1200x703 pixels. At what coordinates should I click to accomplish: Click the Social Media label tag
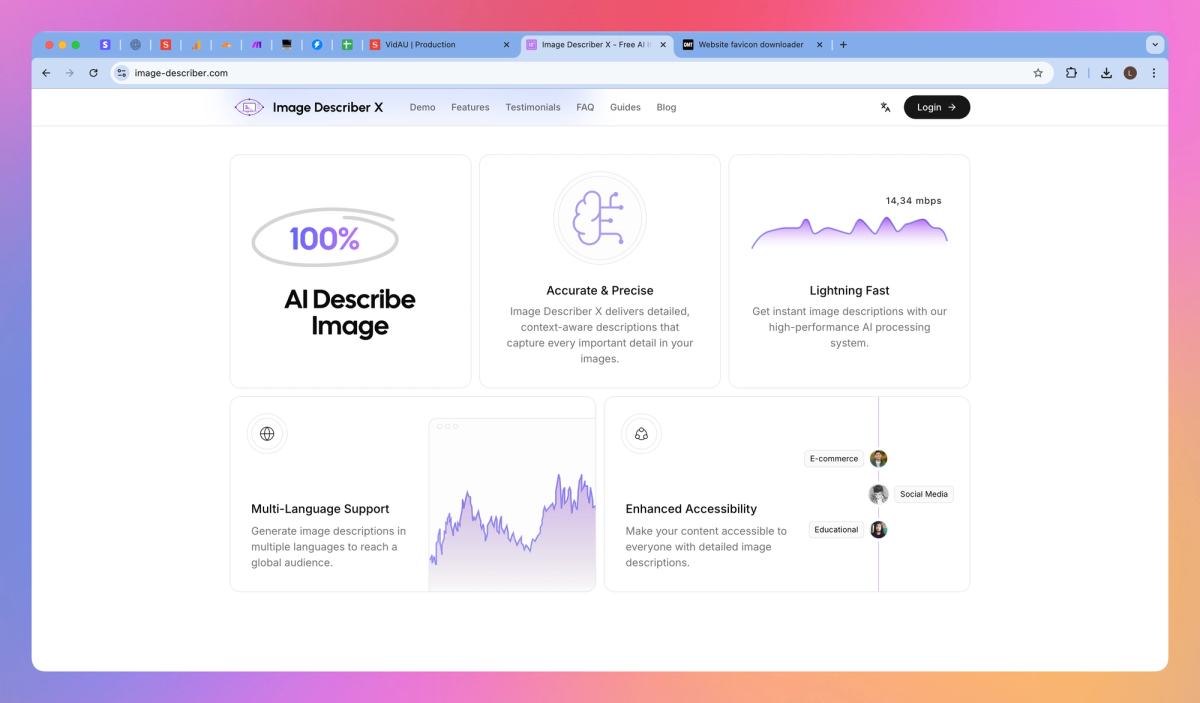(924, 494)
